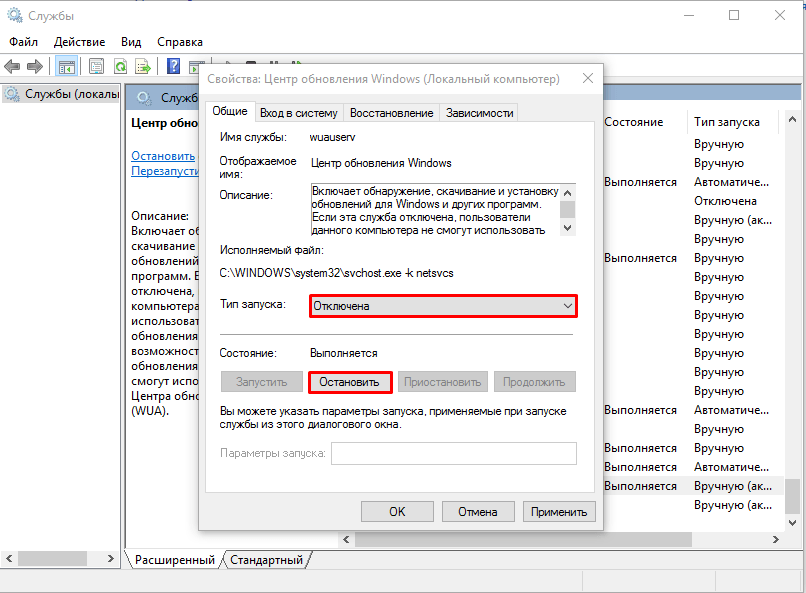Image resolution: width=806 pixels, height=593 pixels.
Task: Click the services list scroll-left arrow
Action: (x=346, y=540)
